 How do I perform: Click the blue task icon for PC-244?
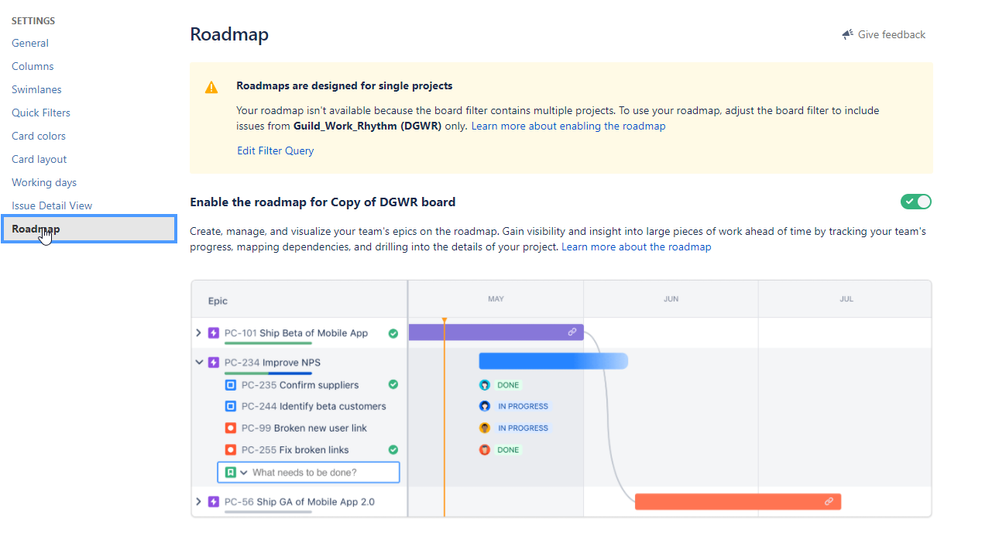coord(231,407)
